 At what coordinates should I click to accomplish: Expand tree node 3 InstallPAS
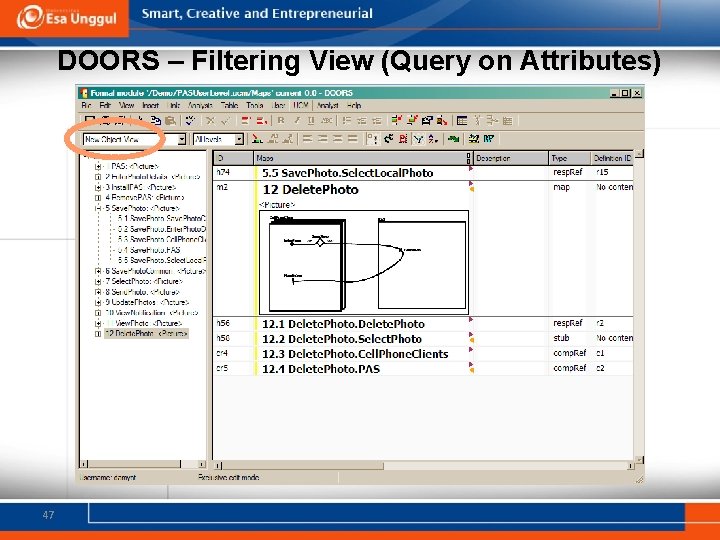tap(98, 187)
